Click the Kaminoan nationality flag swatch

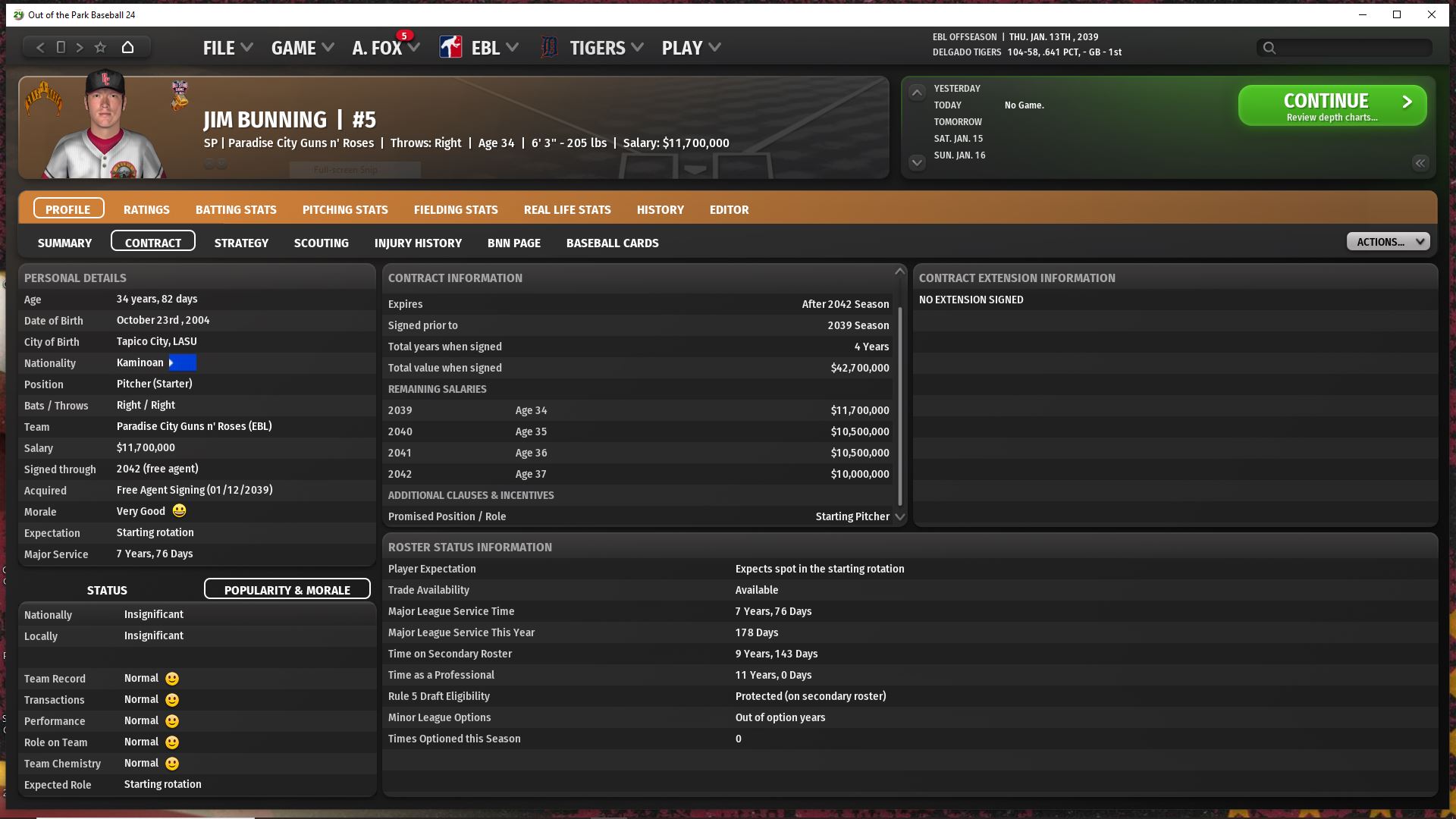182,362
